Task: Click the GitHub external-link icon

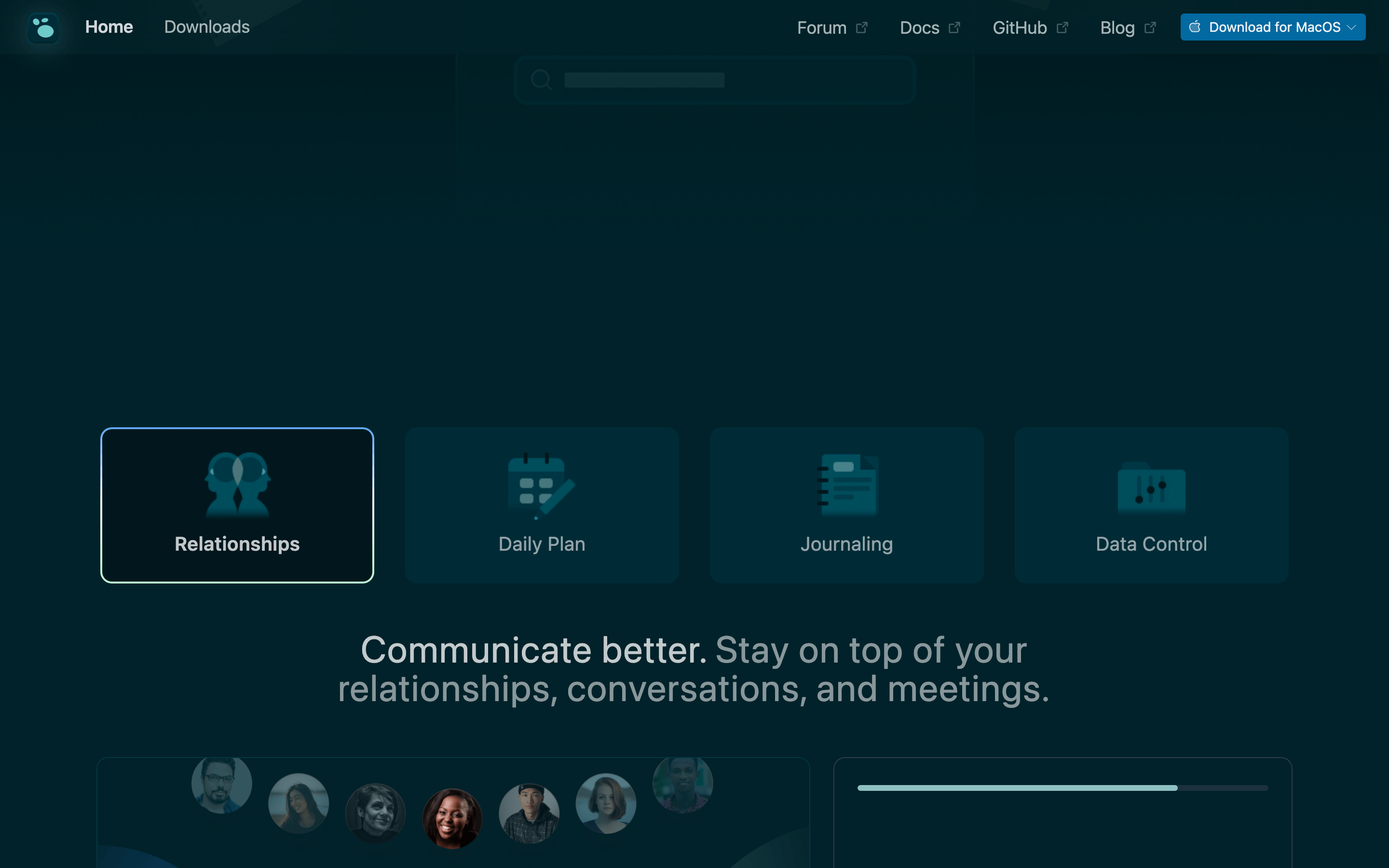Action: 1062,27
